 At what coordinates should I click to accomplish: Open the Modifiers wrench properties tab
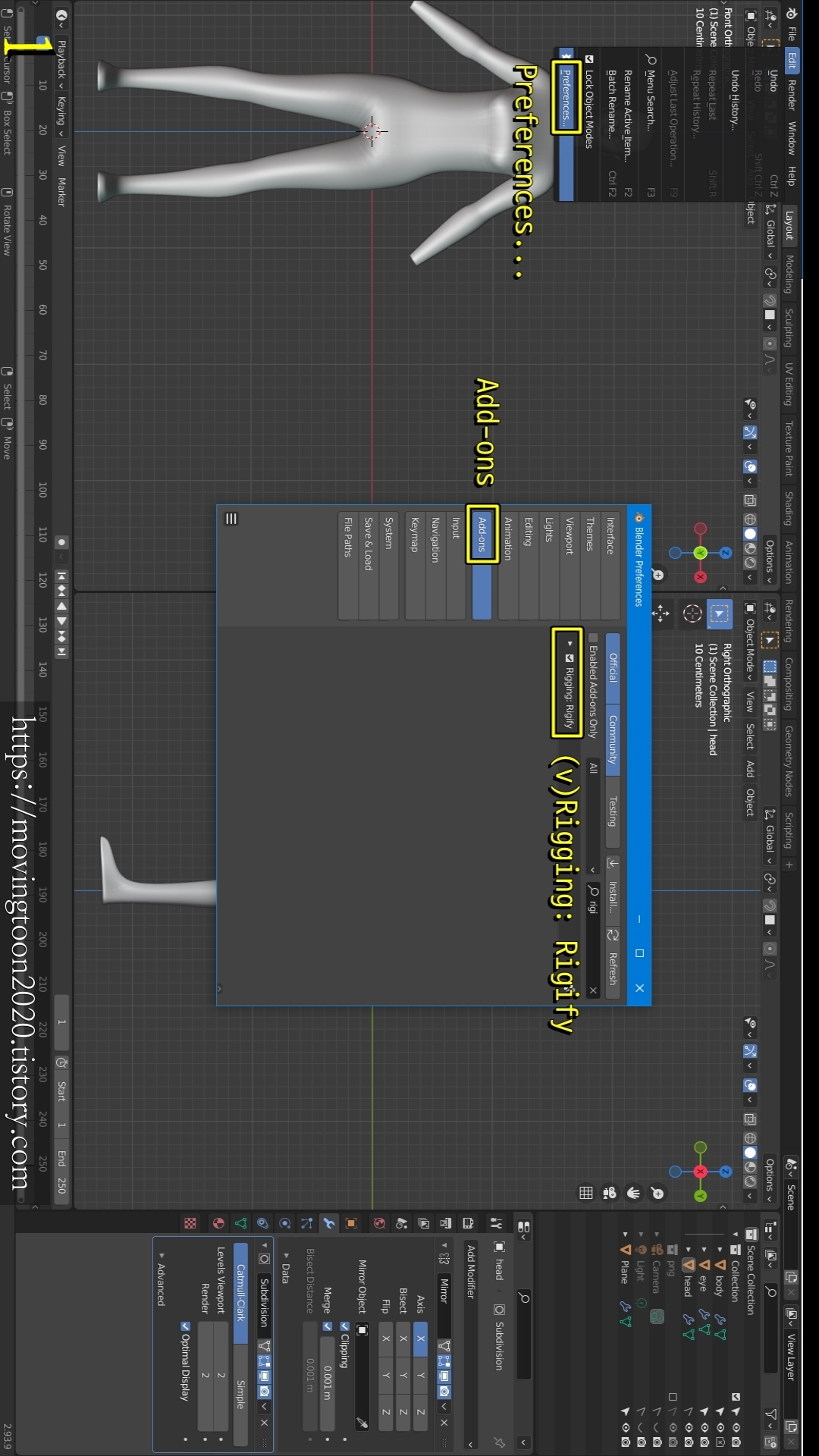(328, 1223)
